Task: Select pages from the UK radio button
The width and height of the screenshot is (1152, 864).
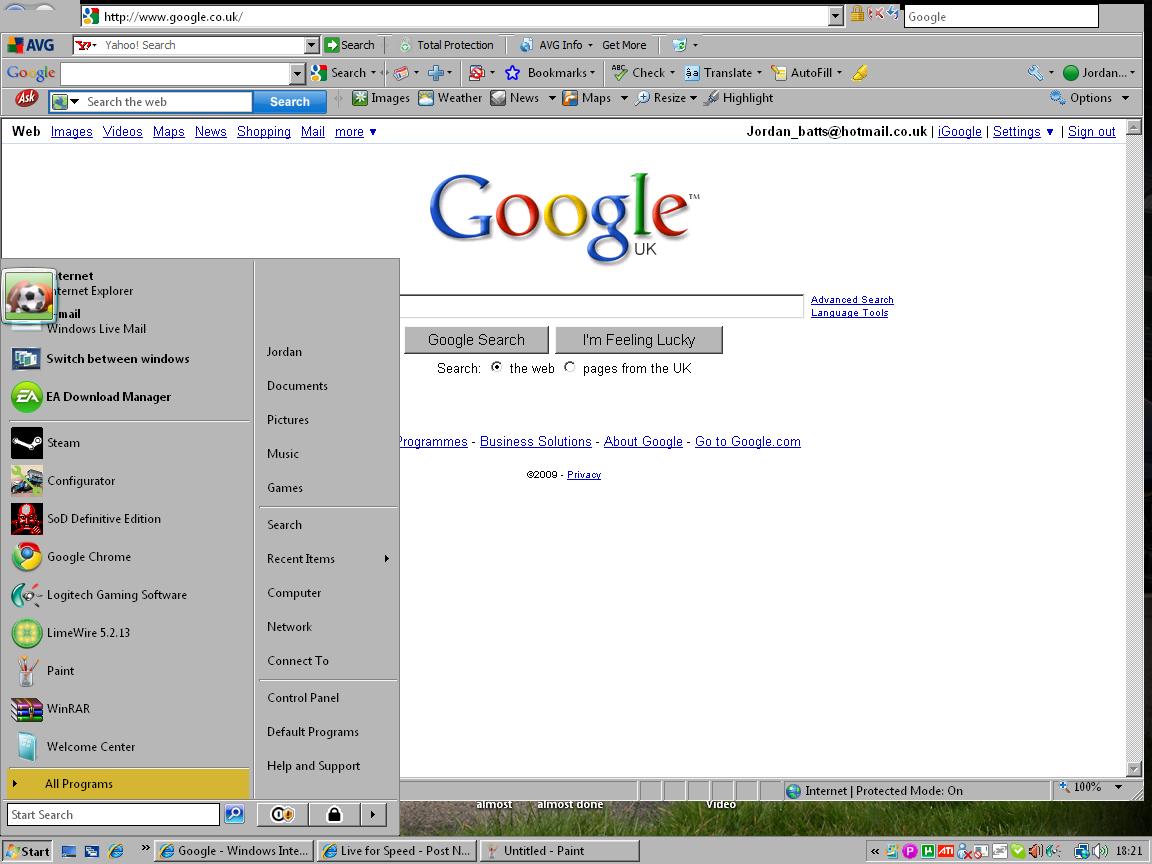Action: point(569,367)
